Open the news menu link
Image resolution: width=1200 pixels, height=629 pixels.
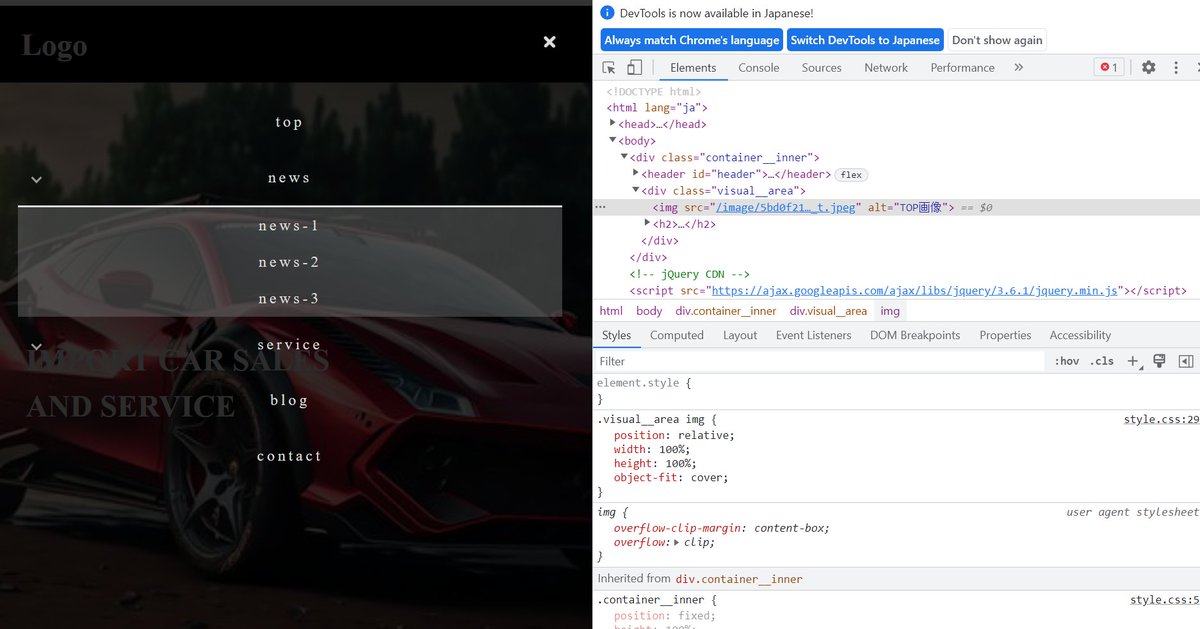[289, 178]
